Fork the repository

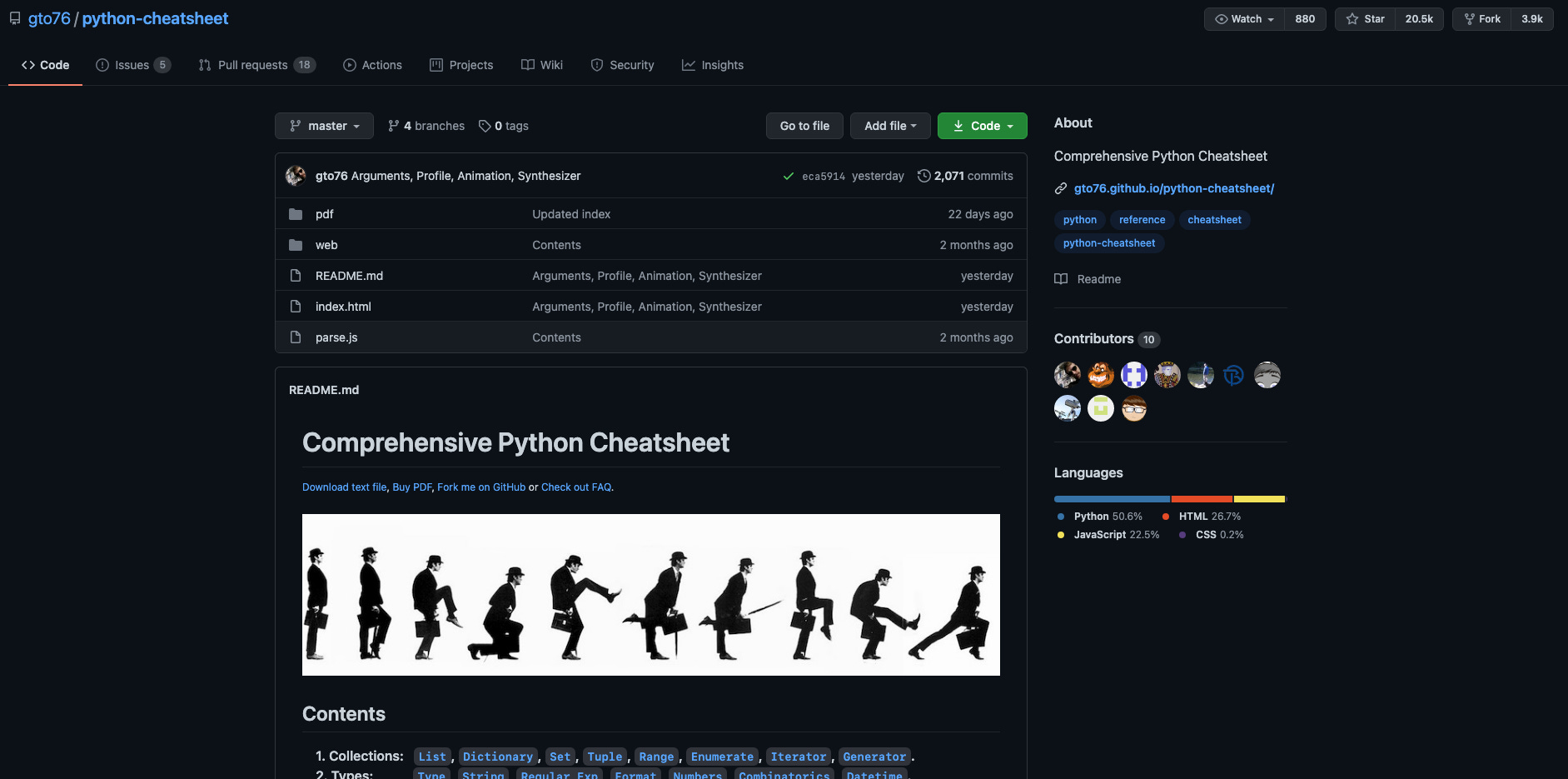tap(1482, 19)
